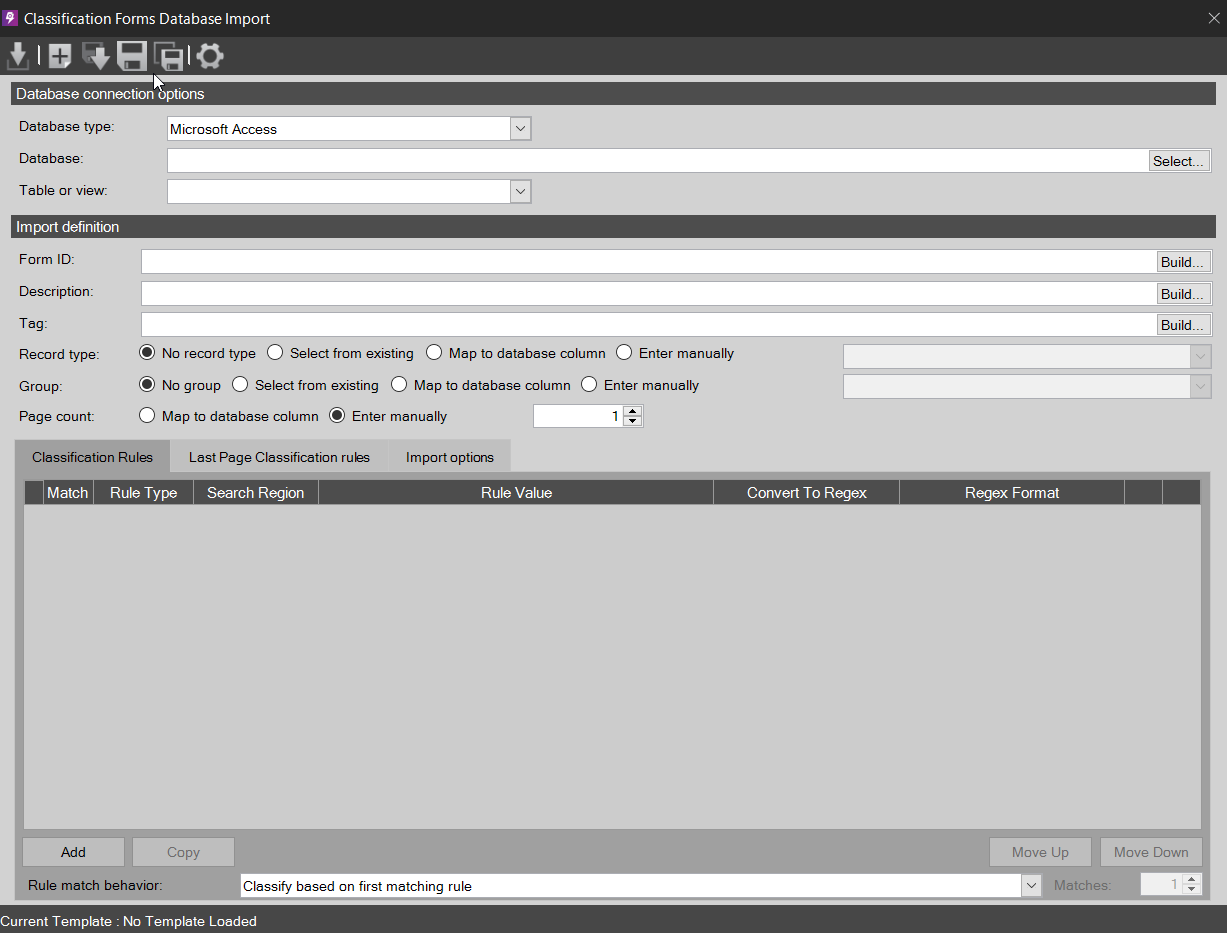Click the Convert To Regex column header
1227x933 pixels.
(x=806, y=492)
